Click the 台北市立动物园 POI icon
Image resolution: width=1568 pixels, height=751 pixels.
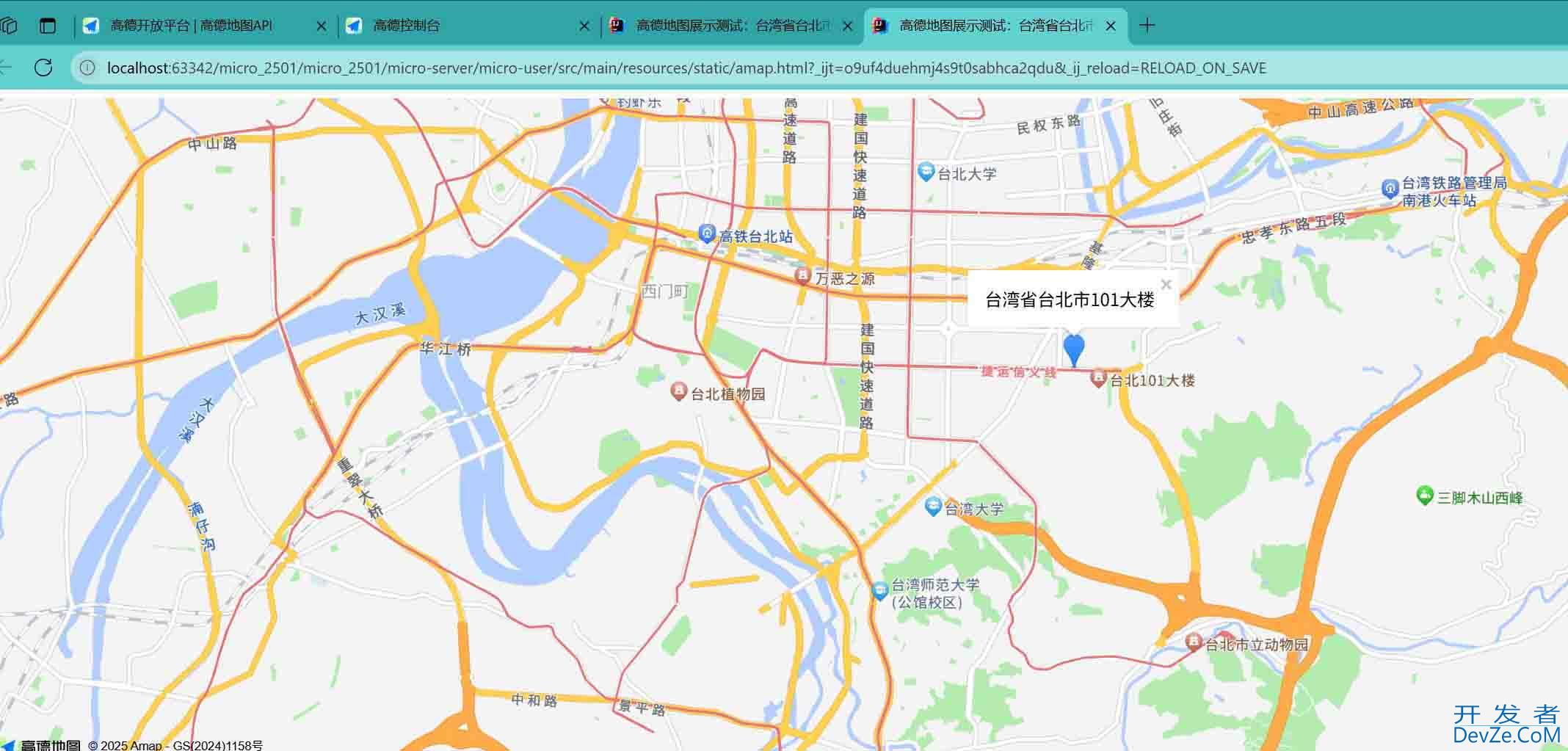pyautogui.click(x=1194, y=643)
